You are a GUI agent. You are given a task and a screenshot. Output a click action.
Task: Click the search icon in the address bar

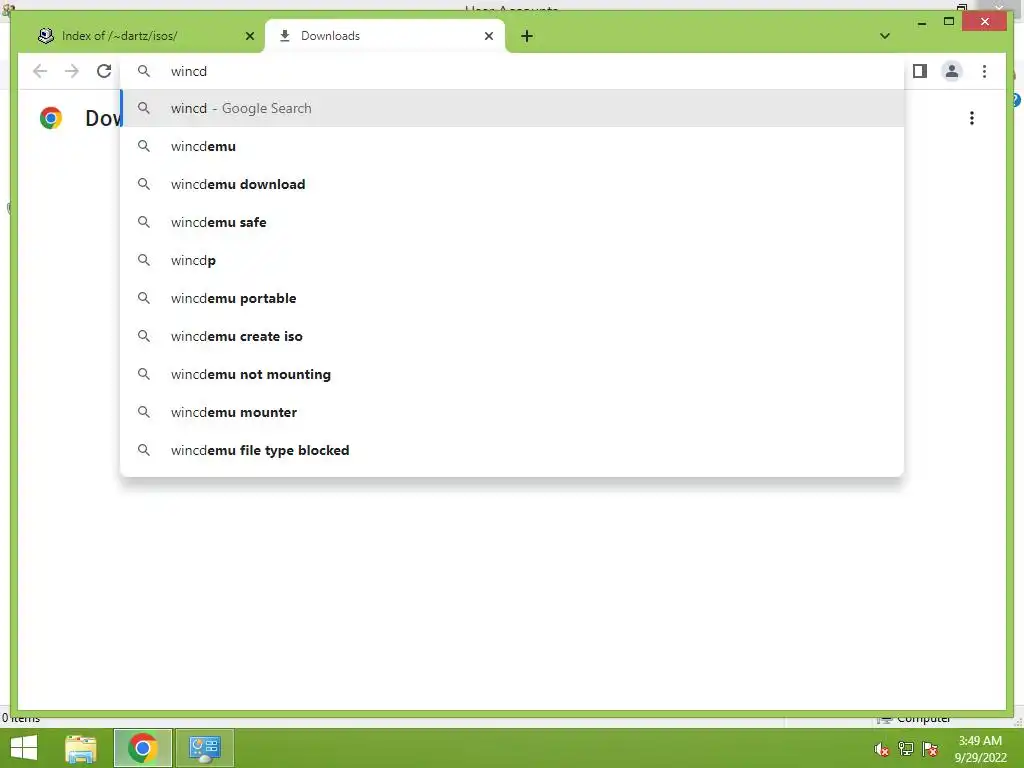[x=144, y=71]
